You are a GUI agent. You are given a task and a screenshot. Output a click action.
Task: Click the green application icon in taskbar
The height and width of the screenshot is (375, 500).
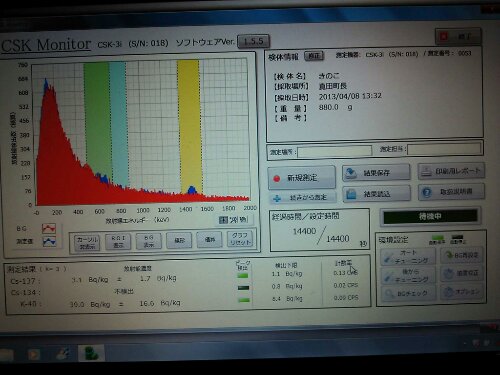point(91,353)
